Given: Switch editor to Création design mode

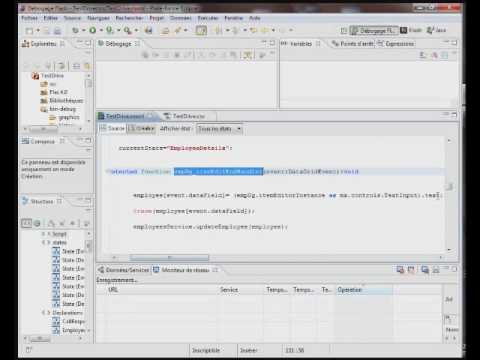Looking at the screenshot, I should (x=142, y=128).
